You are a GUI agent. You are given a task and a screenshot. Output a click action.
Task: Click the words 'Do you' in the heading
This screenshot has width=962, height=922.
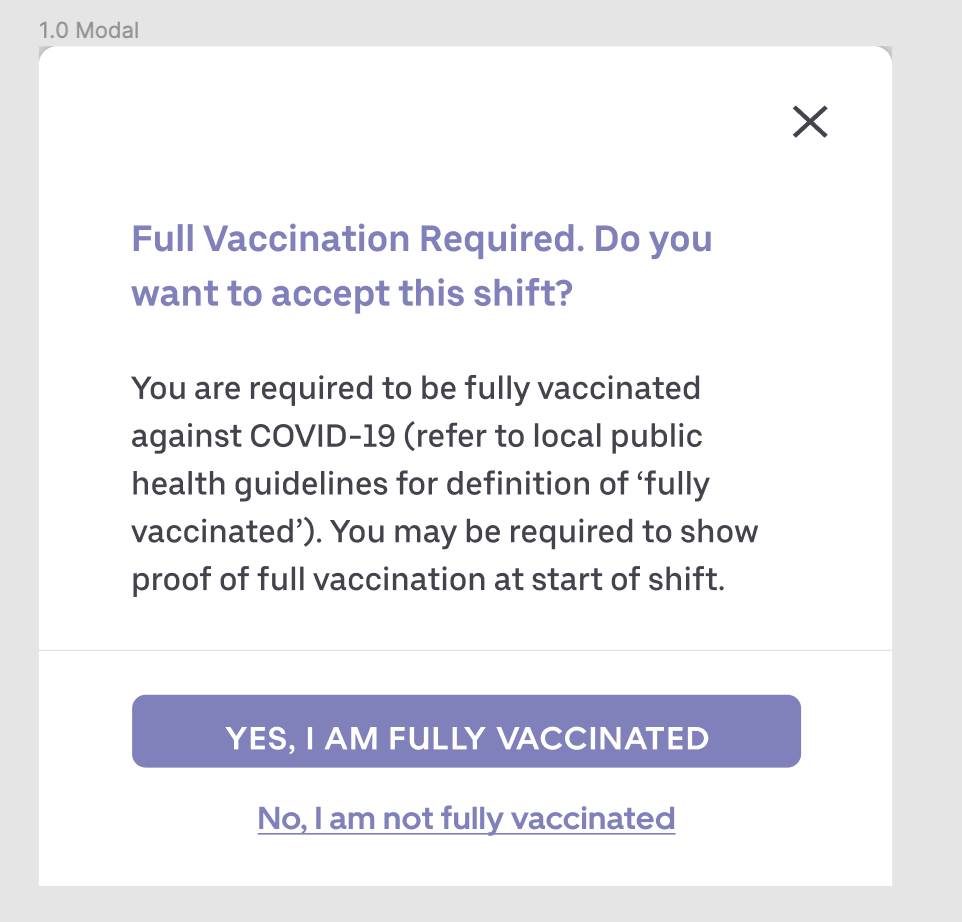click(x=652, y=240)
